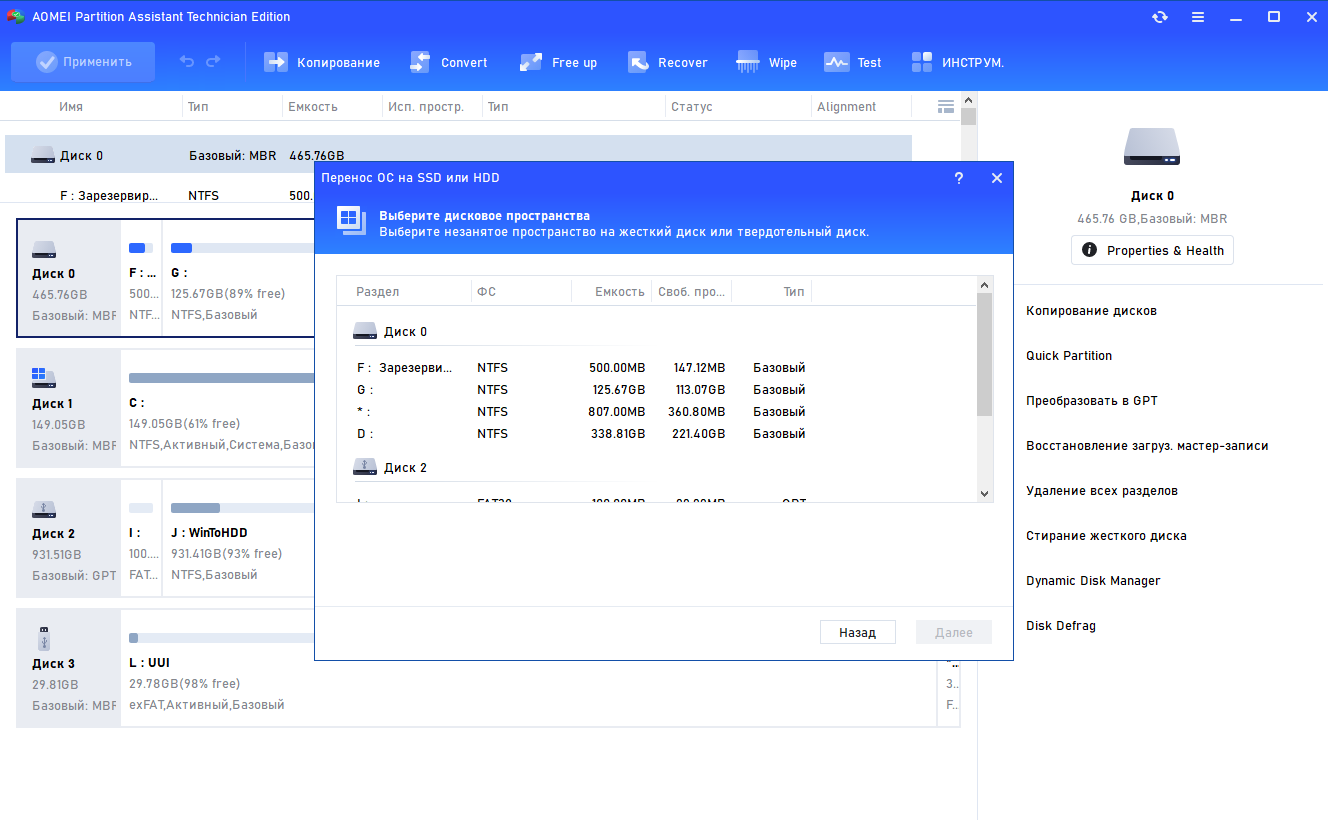Viewport: 1328px width, 820px height.
Task: Open the Free up toolbar menu
Action: coord(559,62)
